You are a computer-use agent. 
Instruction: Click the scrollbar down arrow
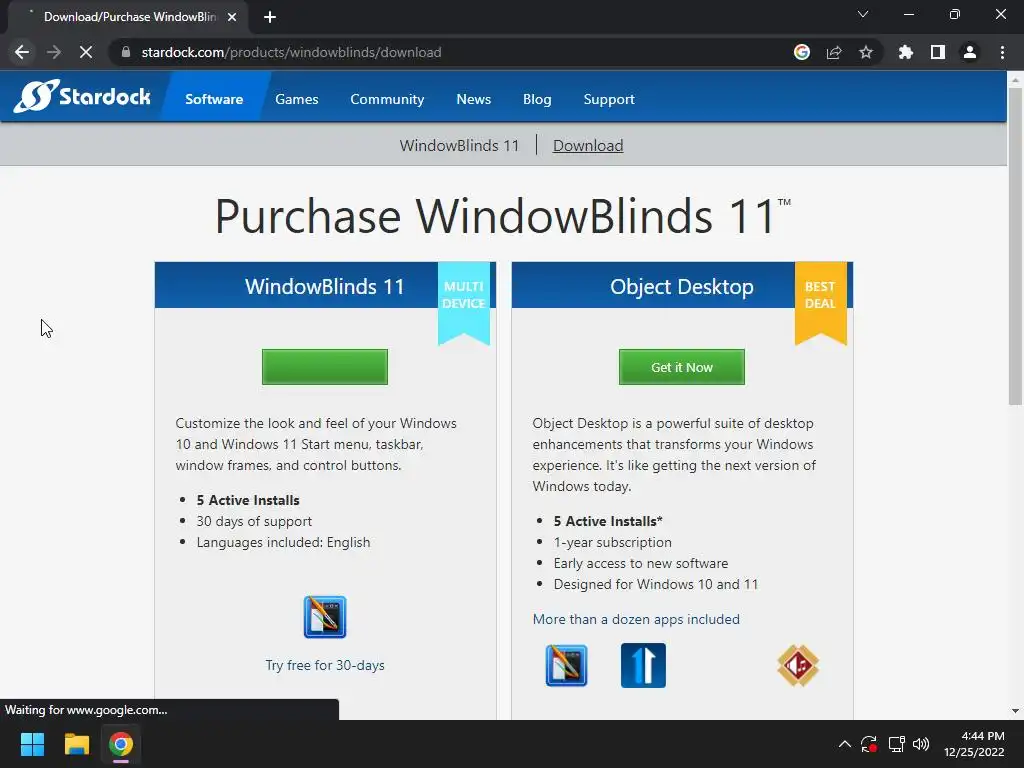[1015, 711]
